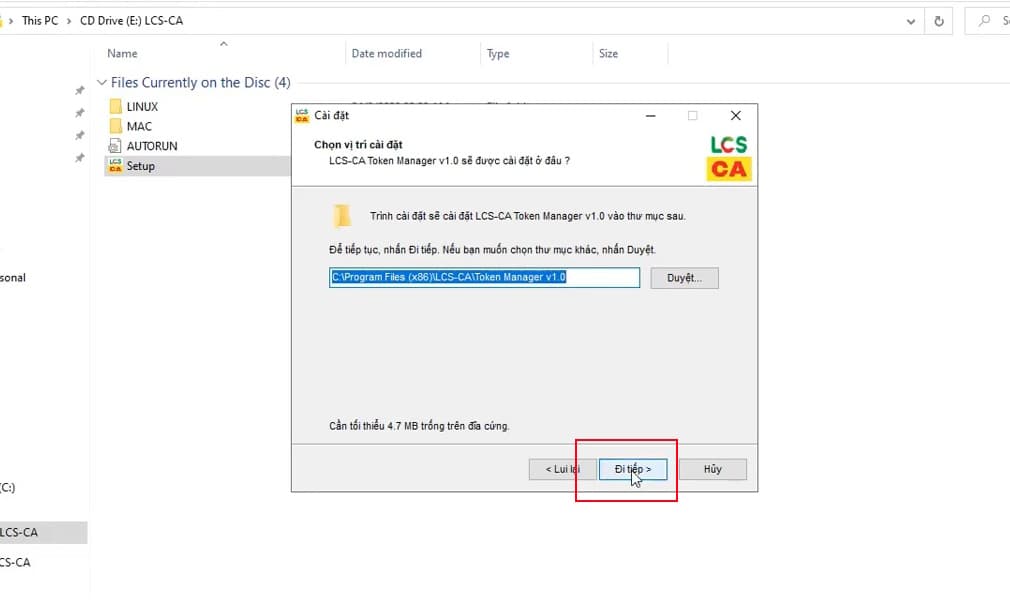
Task: Select the highlighted LCS-CA drive in navigation pane
Action: pyautogui.click(x=20, y=532)
